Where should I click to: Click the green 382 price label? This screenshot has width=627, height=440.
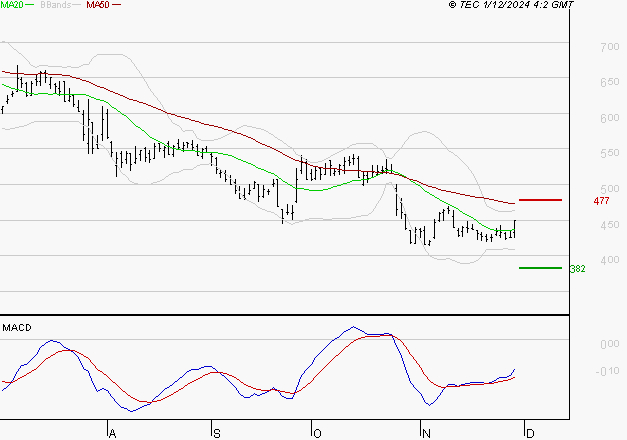point(577,269)
